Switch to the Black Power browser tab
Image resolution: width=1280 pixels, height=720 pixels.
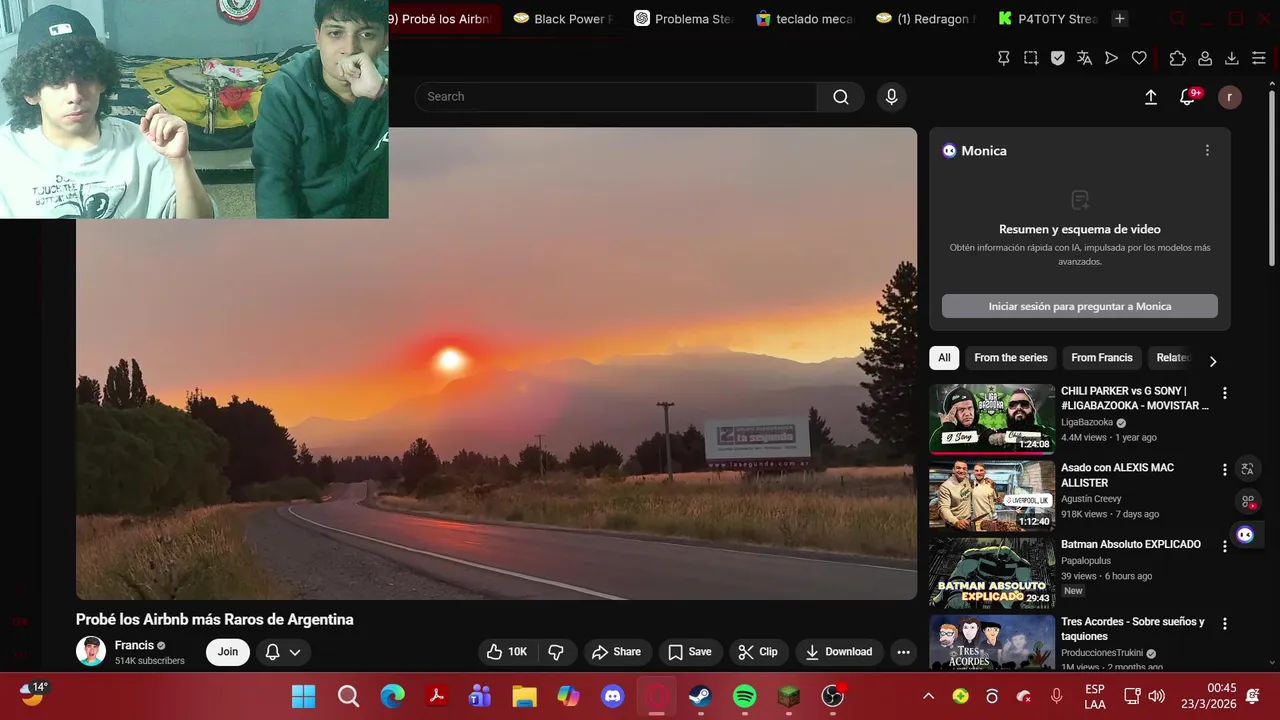pos(563,19)
